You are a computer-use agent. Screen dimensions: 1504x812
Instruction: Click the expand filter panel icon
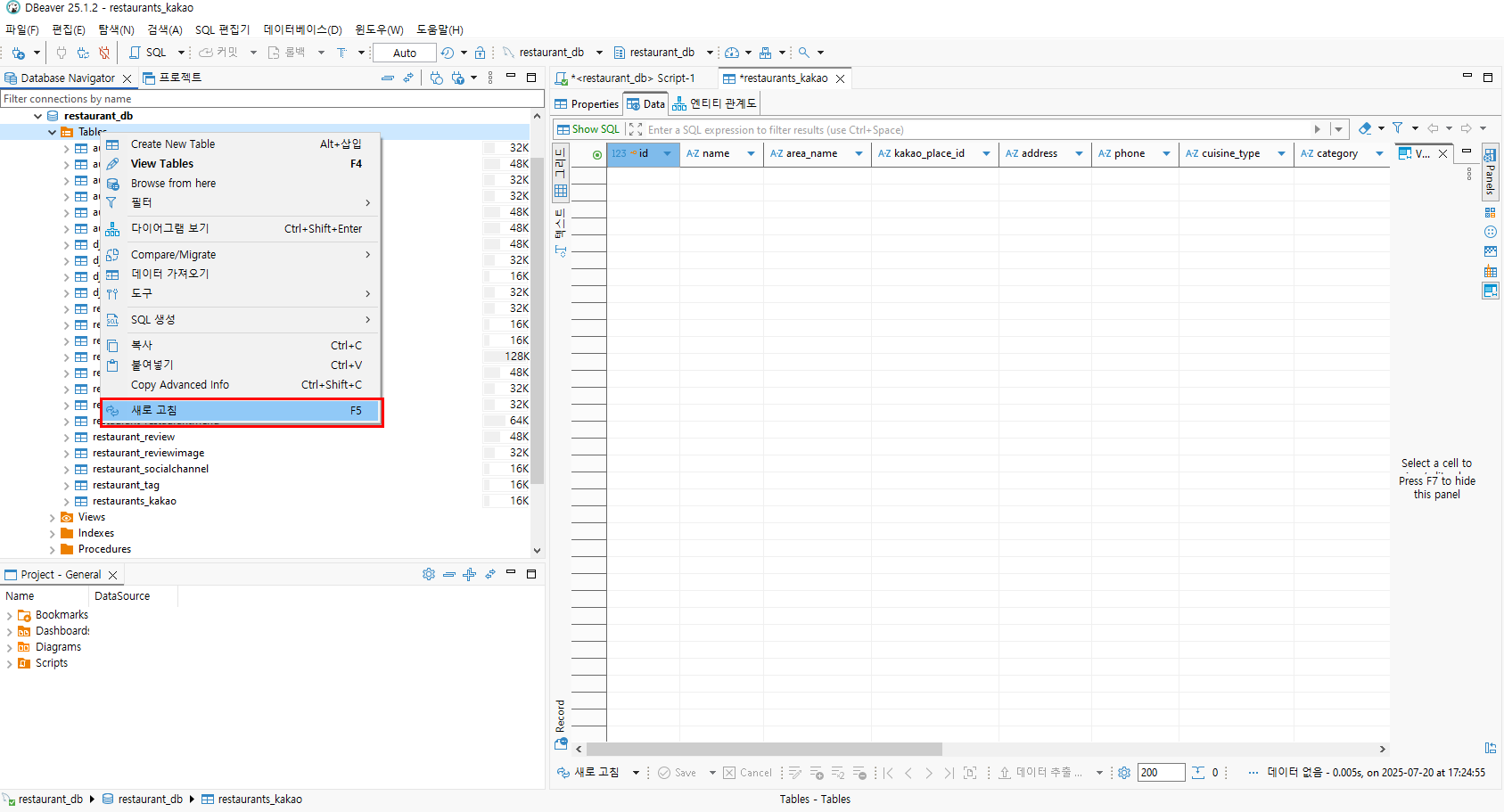635,129
